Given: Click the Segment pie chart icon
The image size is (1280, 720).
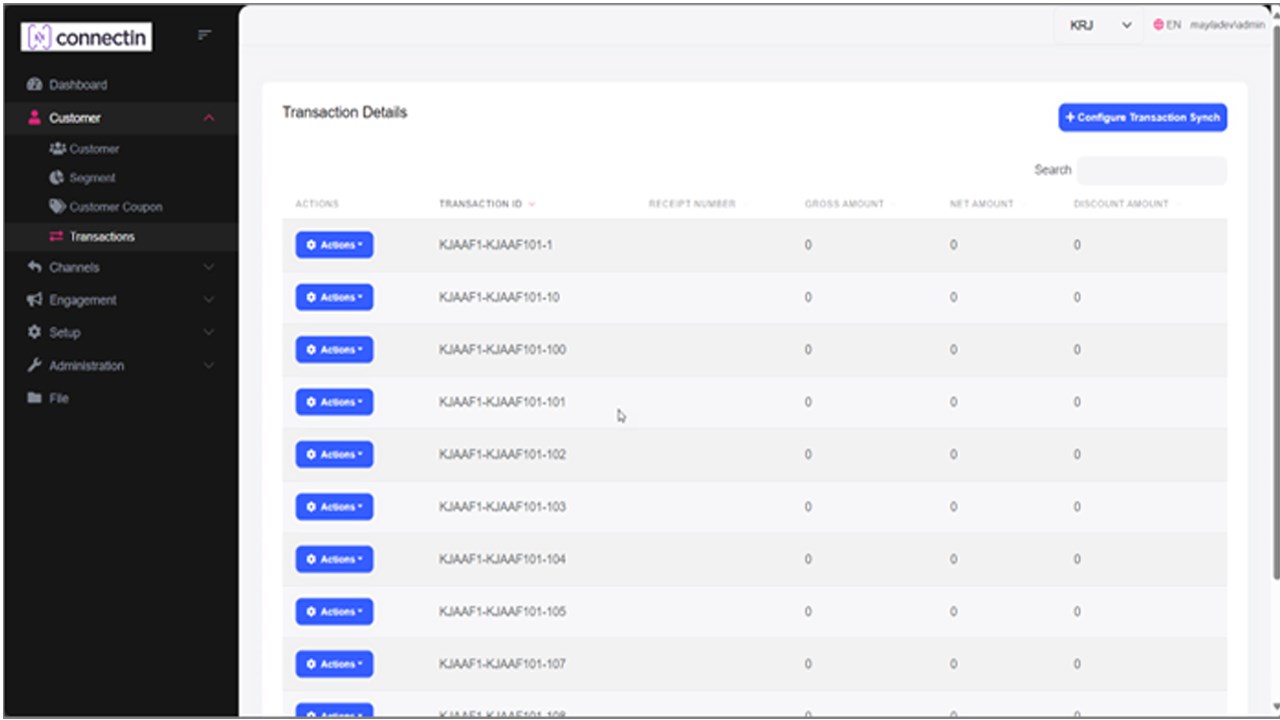Looking at the screenshot, I should (x=57, y=178).
